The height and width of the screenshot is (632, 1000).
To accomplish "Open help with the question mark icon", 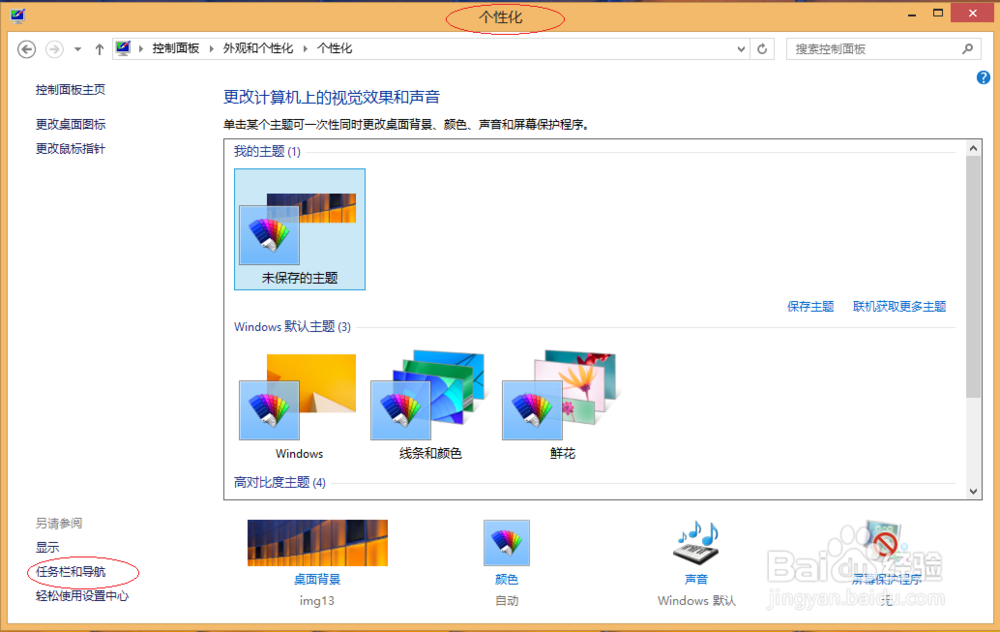I will coord(983,78).
